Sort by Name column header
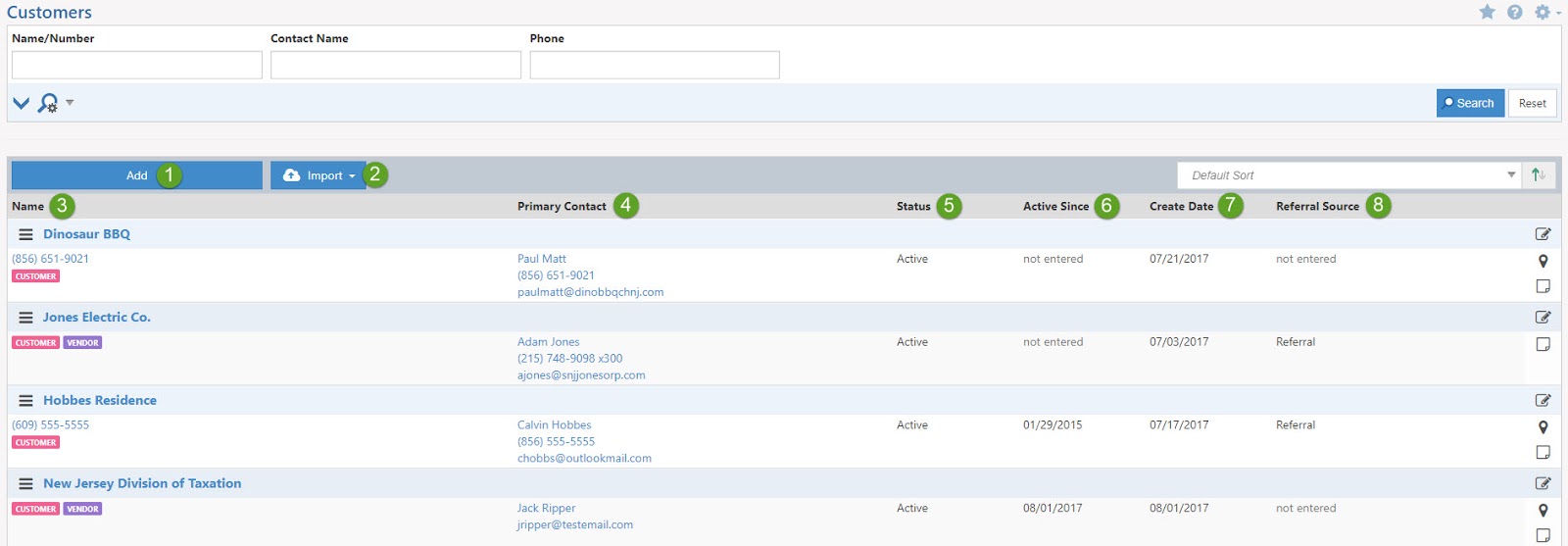Image resolution: width=1568 pixels, height=546 pixels. pos(27,206)
